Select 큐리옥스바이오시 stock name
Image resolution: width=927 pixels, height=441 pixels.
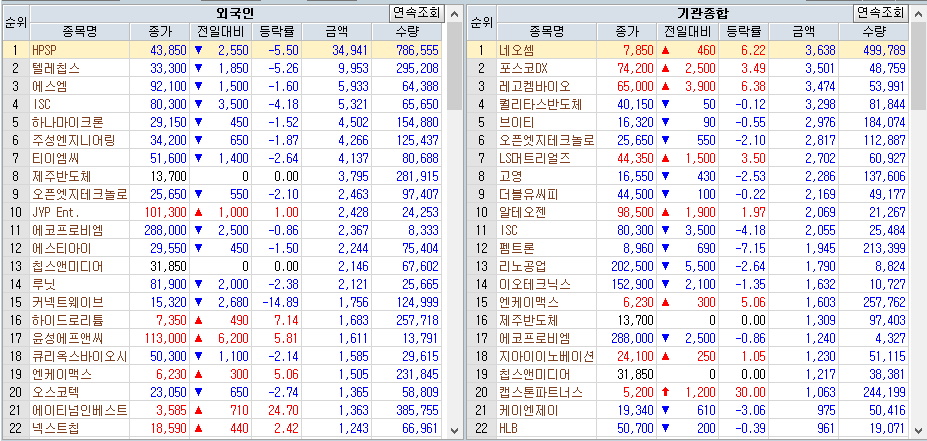(80, 356)
